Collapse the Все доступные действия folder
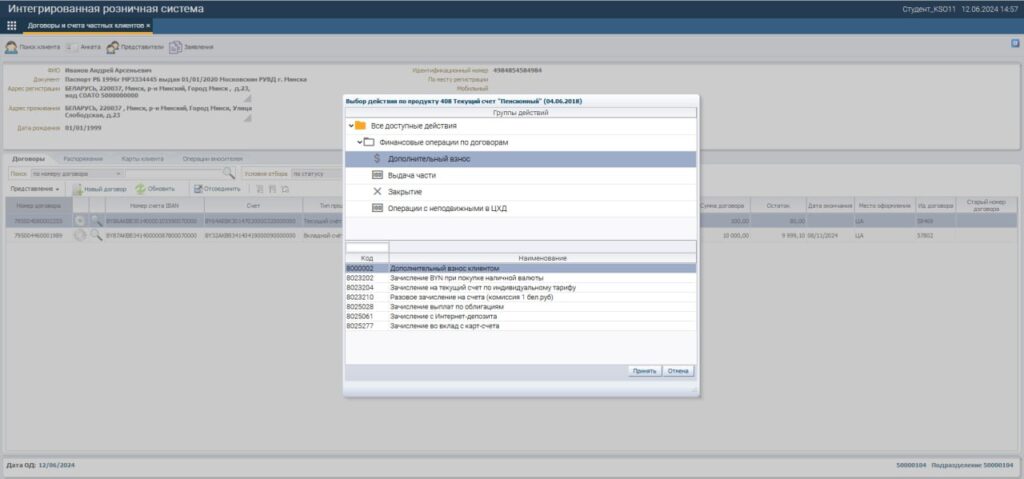This screenshot has height=479, width=1024. tap(351, 126)
